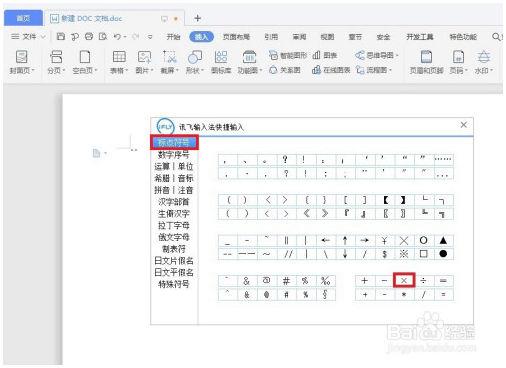Click the Print Preview icon with magnifier
The height and width of the screenshot is (368, 506).
pos(103,36)
